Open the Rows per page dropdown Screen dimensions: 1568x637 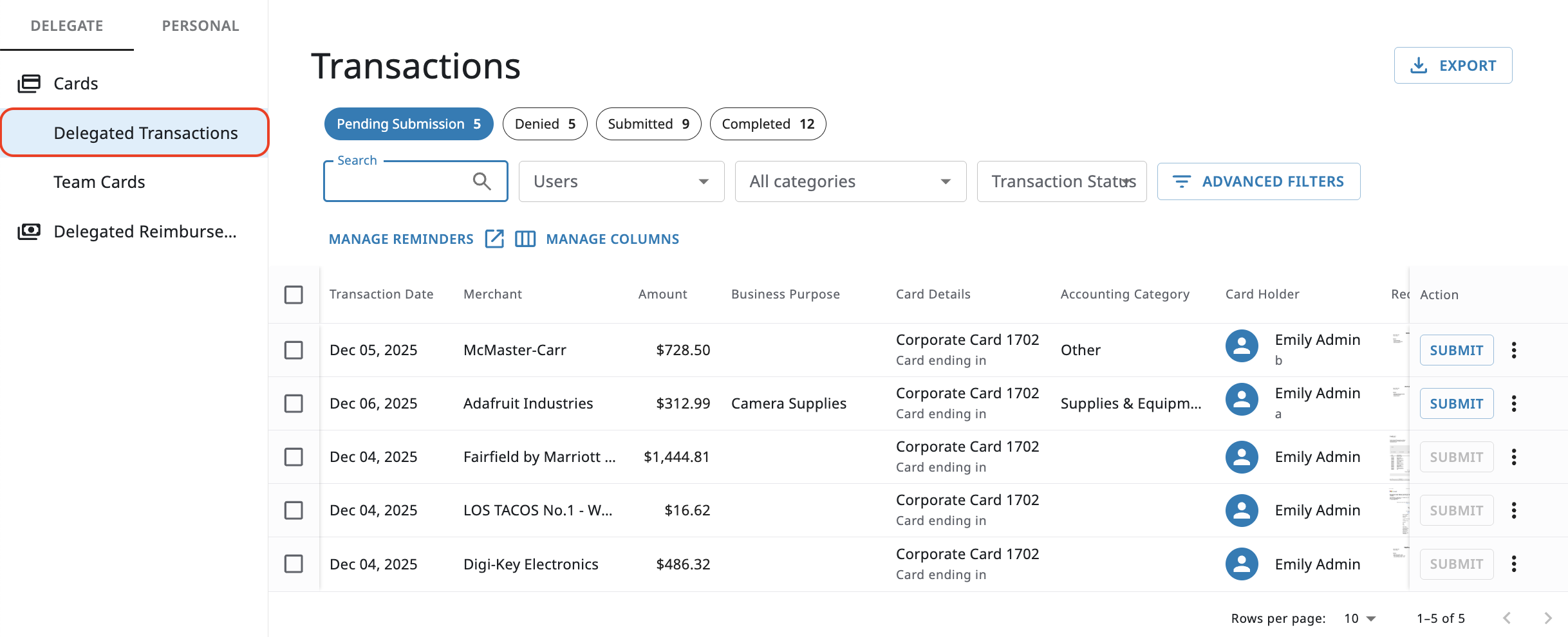(1359, 618)
